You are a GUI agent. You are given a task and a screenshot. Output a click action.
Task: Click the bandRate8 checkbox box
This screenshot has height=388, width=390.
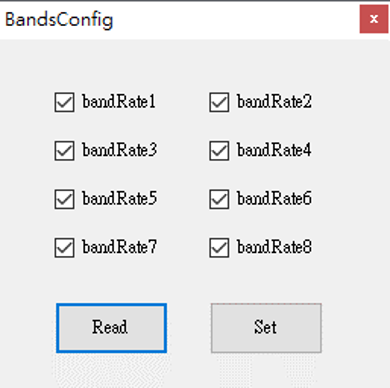[x=219, y=248]
